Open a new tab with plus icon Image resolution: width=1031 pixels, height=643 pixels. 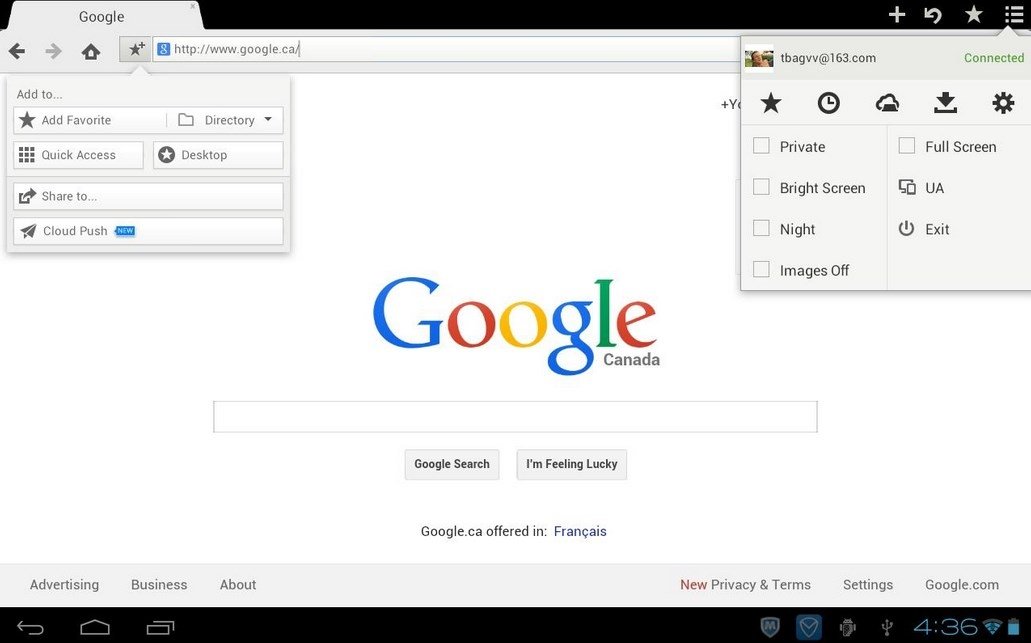pos(897,14)
